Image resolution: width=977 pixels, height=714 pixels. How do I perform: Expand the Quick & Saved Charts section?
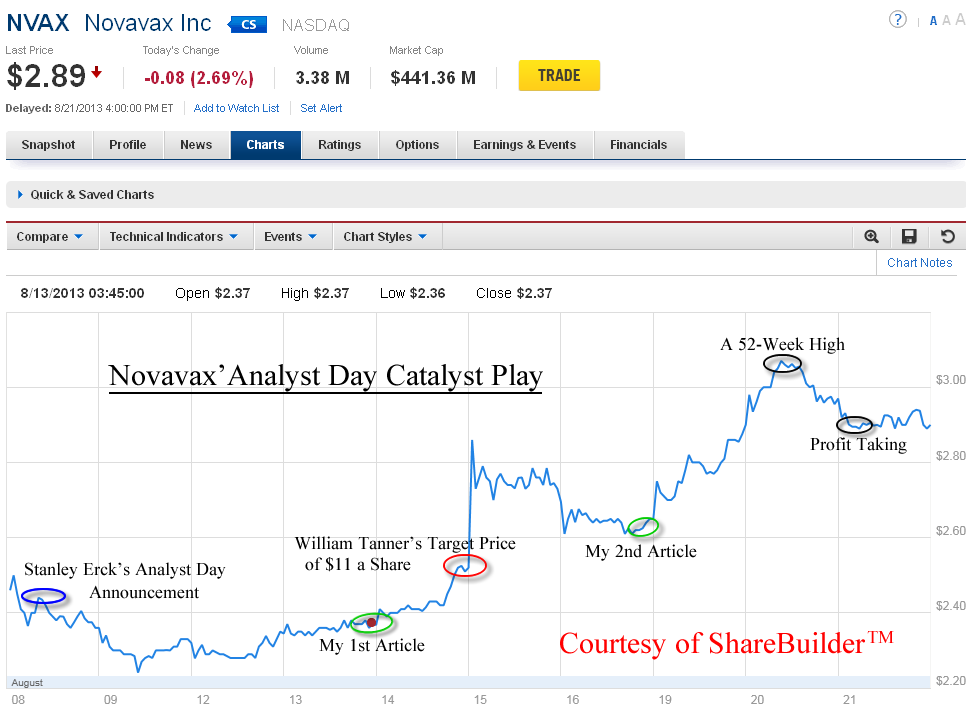[x=85, y=195]
